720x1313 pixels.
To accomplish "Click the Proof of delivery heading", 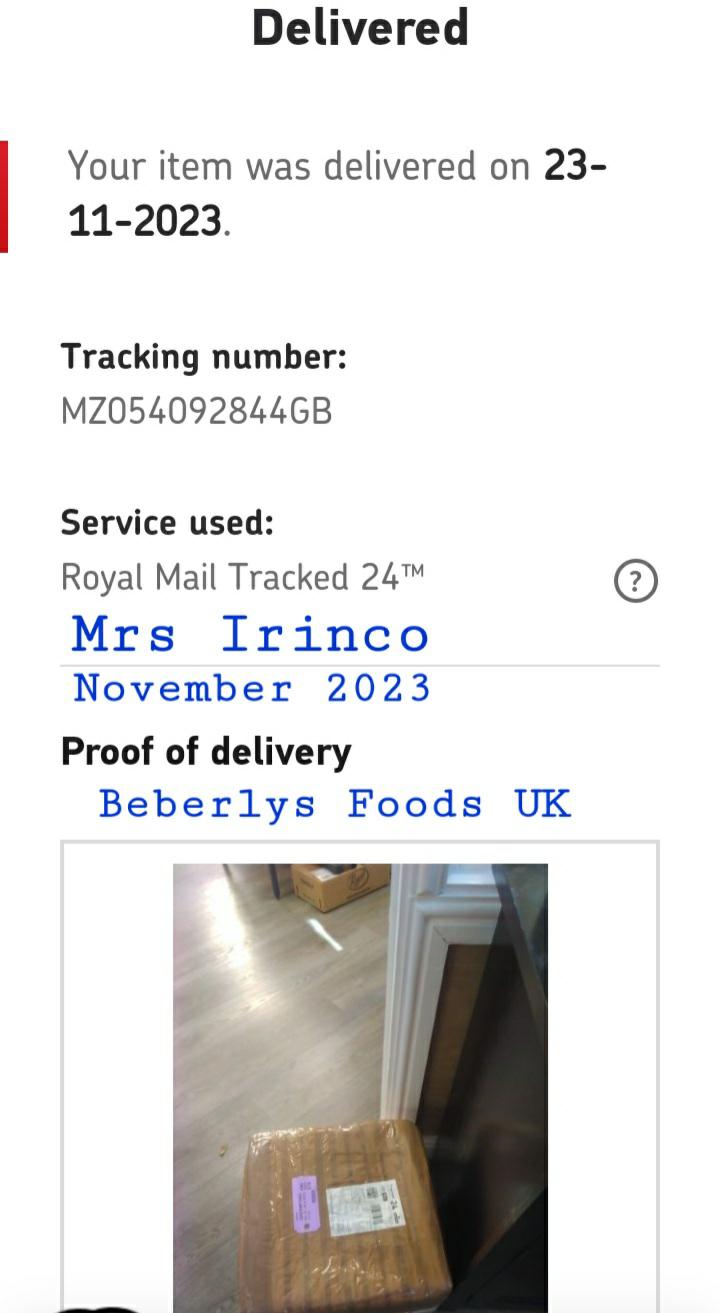I will pos(206,752).
